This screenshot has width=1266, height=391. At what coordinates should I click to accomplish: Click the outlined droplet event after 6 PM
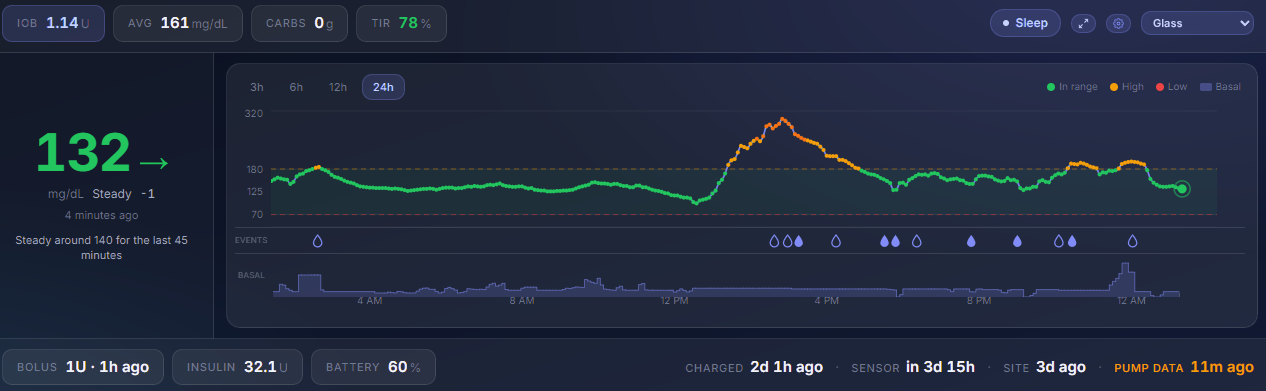point(916,241)
